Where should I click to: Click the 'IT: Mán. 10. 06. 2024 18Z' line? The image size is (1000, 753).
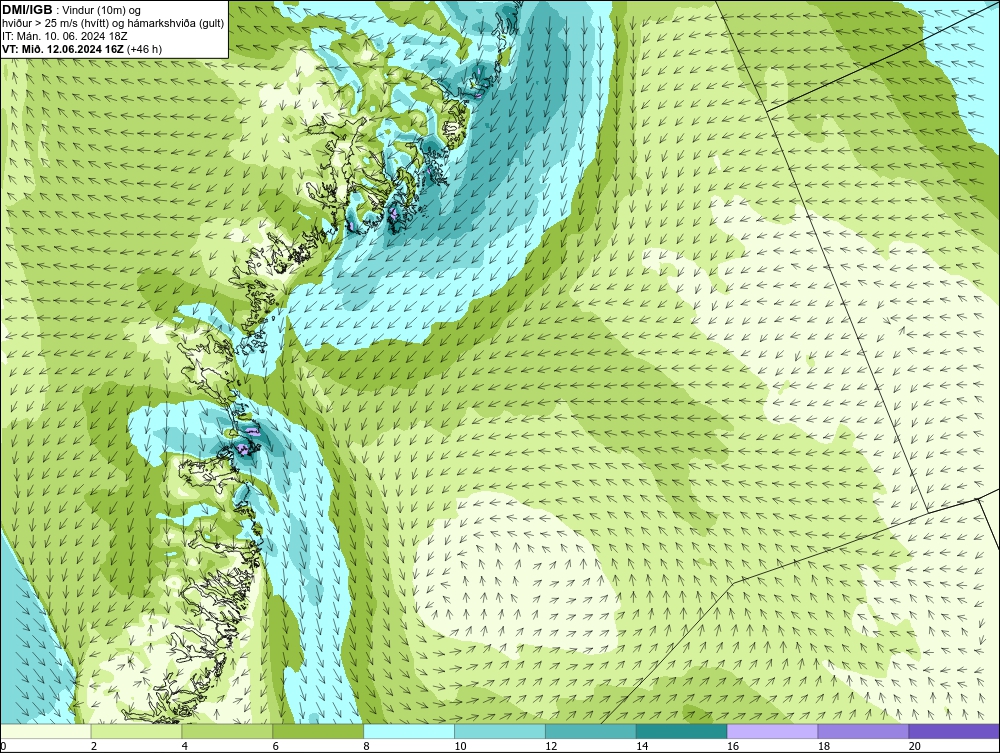point(65,36)
